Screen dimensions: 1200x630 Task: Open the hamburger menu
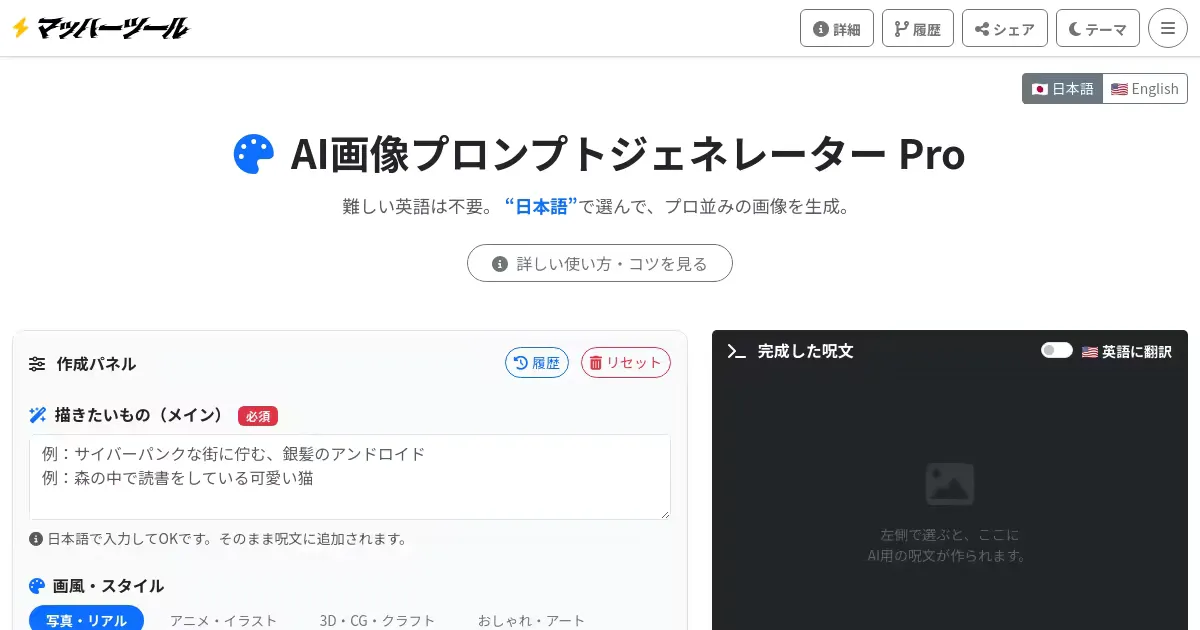(x=1168, y=28)
